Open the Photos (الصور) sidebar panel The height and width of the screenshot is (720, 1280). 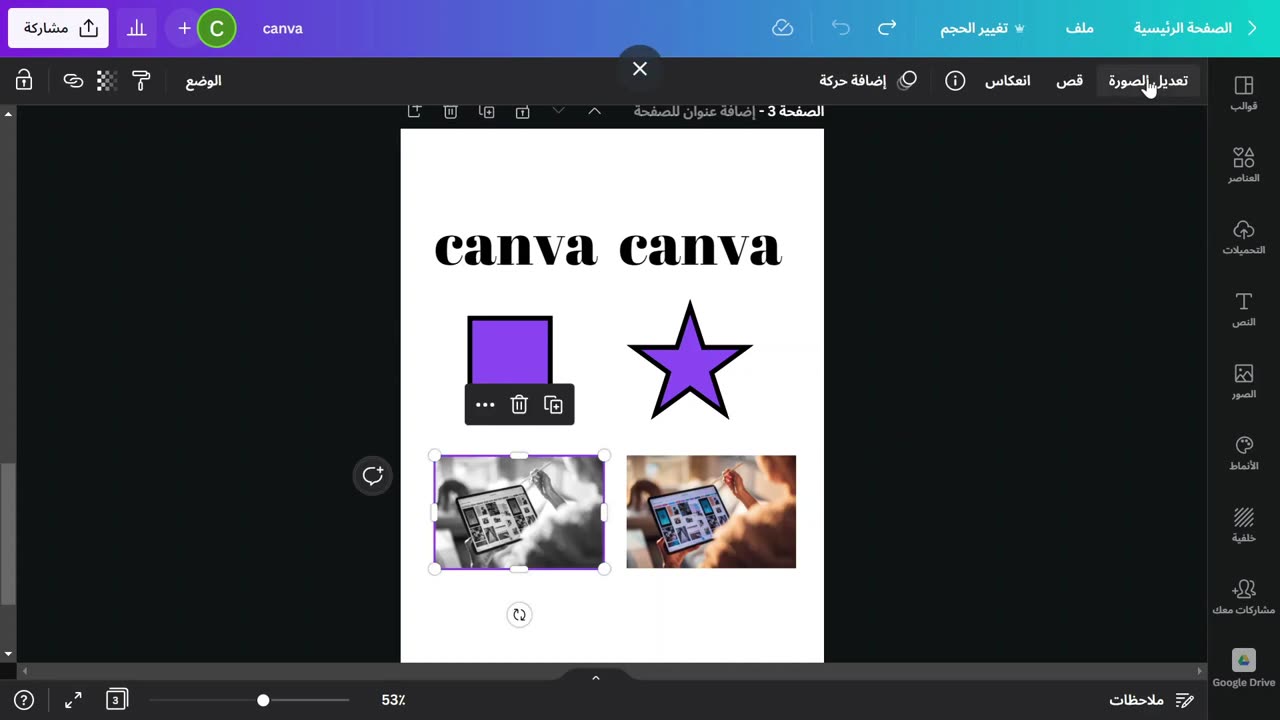coord(1243,381)
